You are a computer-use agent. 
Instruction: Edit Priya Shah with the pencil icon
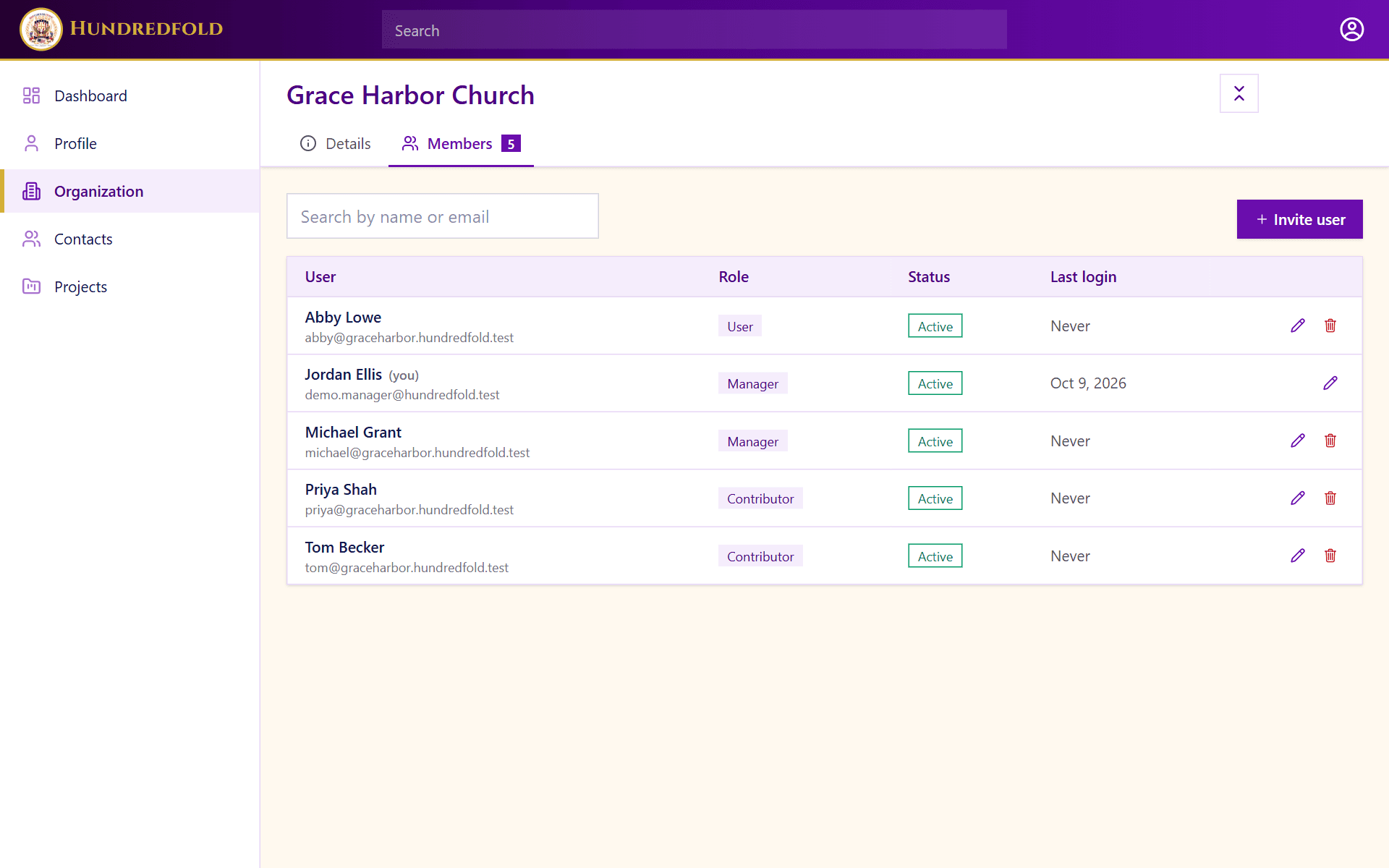coord(1297,498)
